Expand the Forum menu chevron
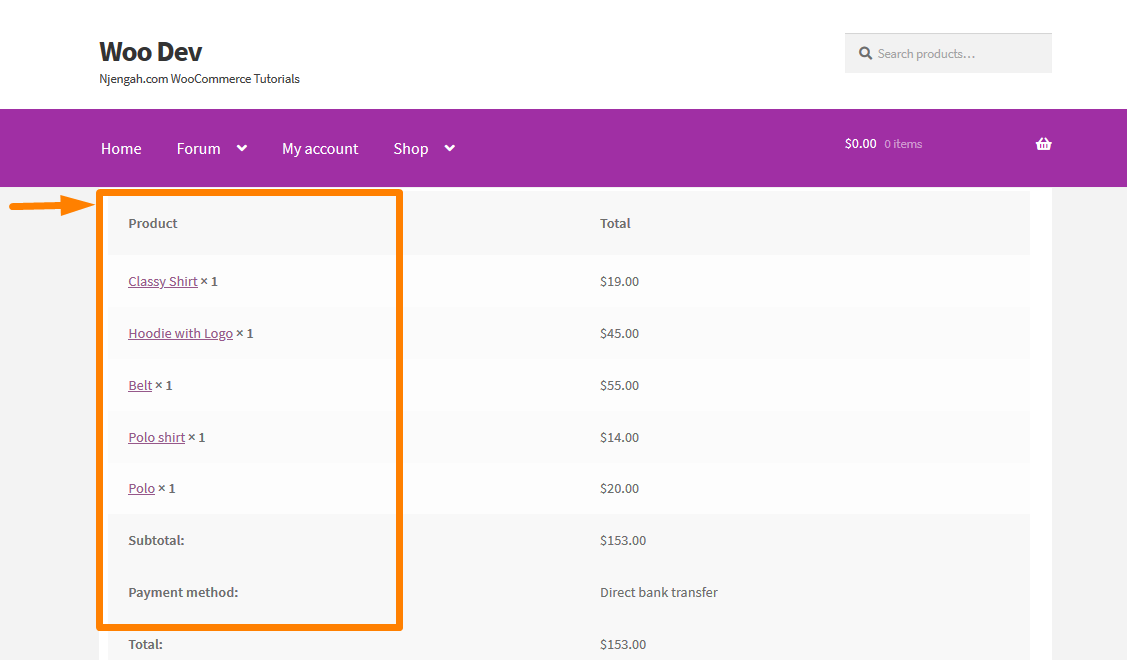 (x=242, y=148)
